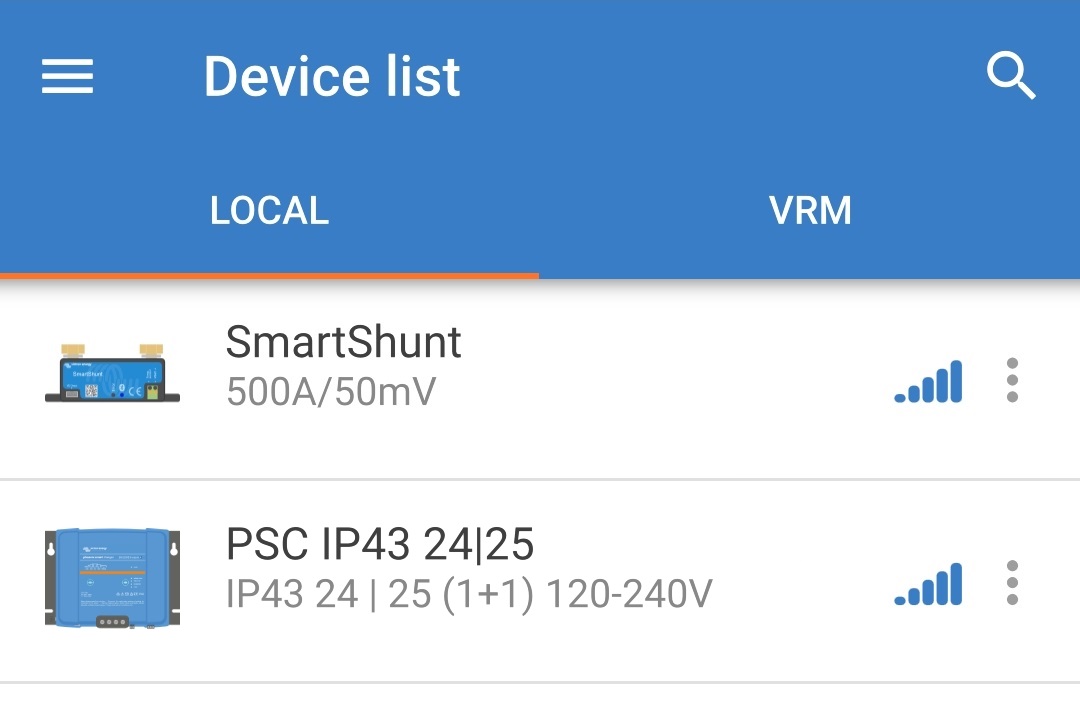Switch to the VRM tab

810,210
